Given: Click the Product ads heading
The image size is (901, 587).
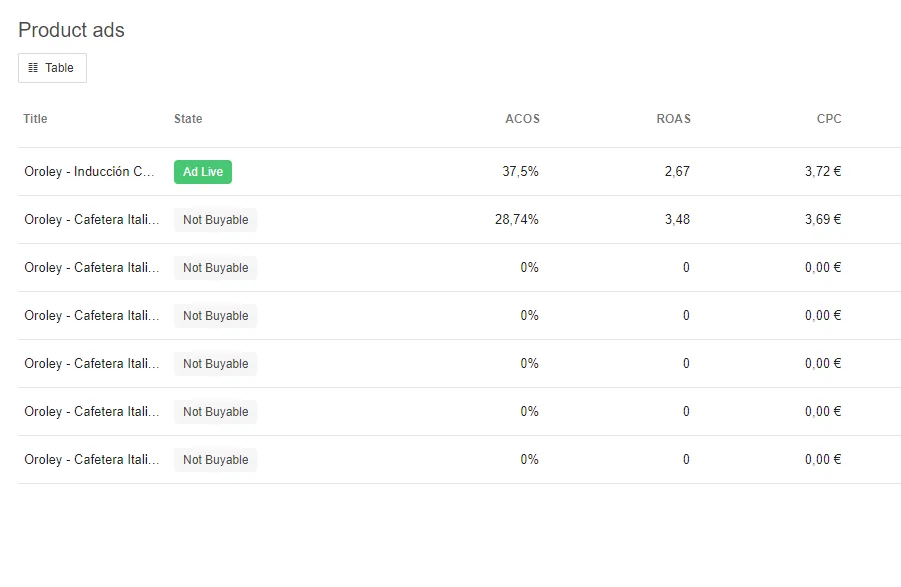Looking at the screenshot, I should click(71, 30).
